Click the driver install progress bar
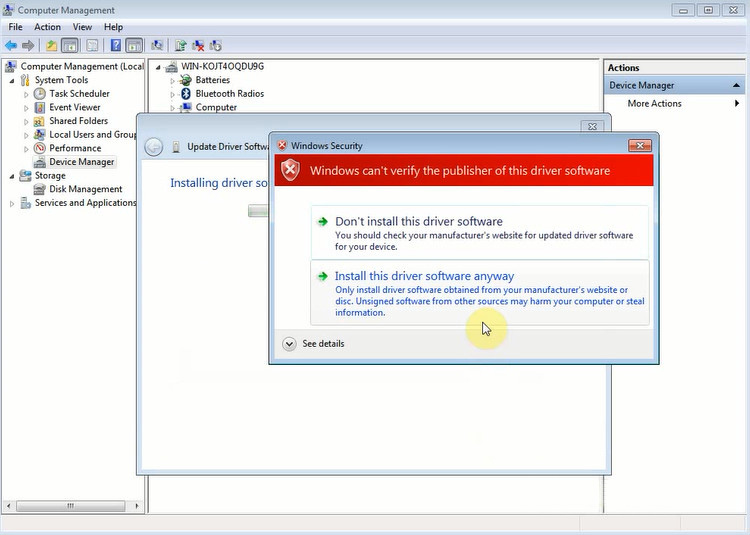This screenshot has height=535, width=750. click(x=258, y=210)
